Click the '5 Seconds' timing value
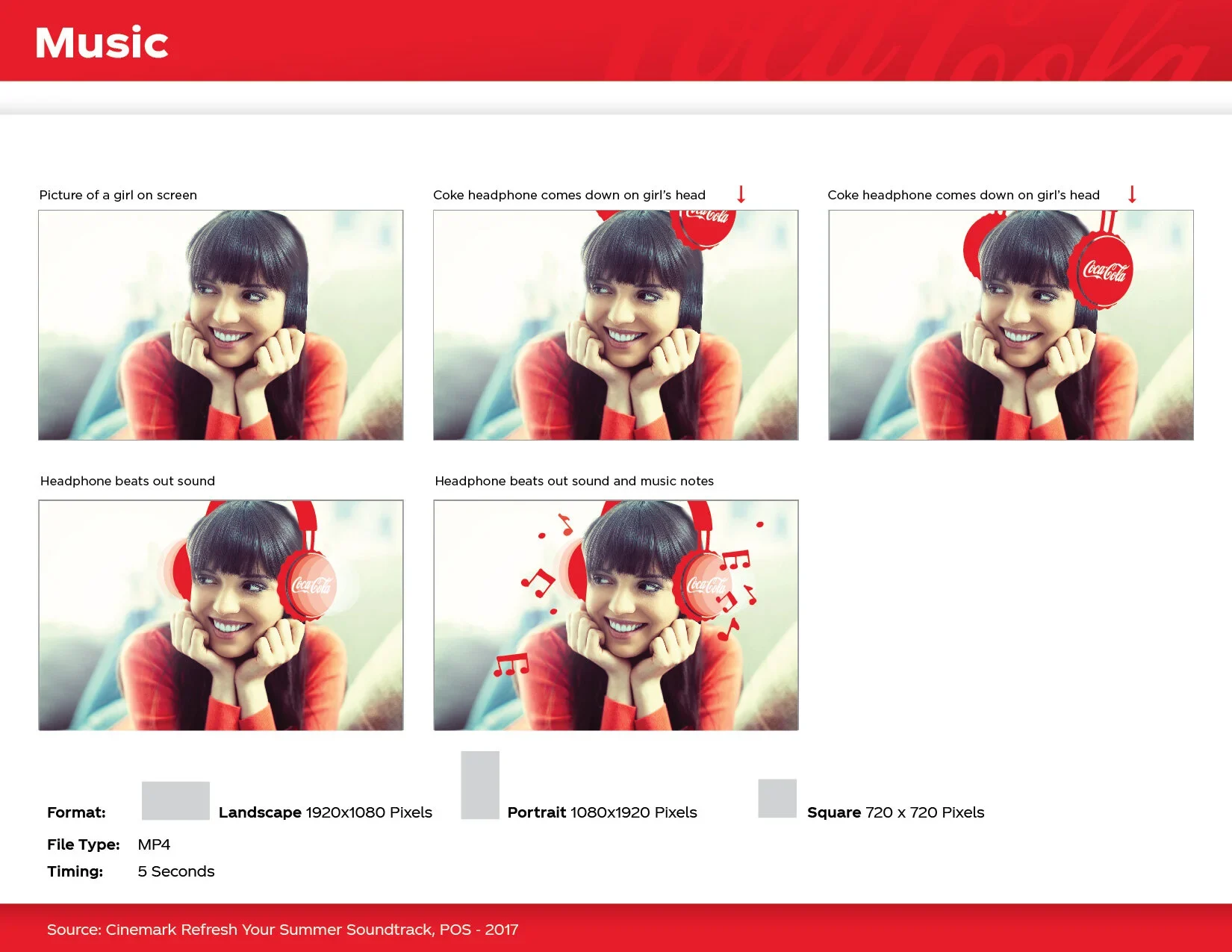The width and height of the screenshot is (1232, 952). tap(176, 871)
